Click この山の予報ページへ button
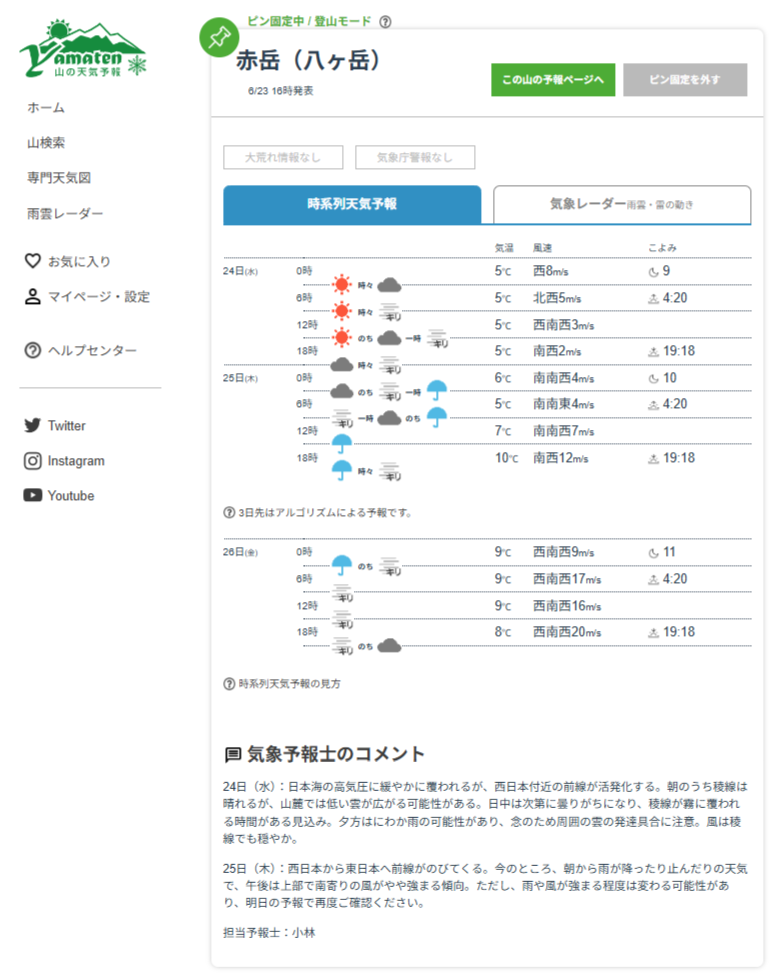 click(553, 79)
